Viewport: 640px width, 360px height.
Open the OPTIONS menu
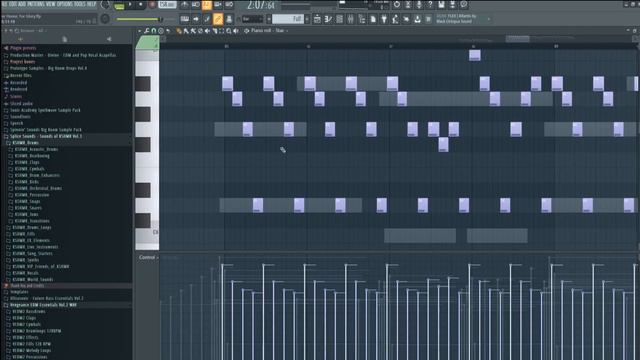tap(65, 4)
